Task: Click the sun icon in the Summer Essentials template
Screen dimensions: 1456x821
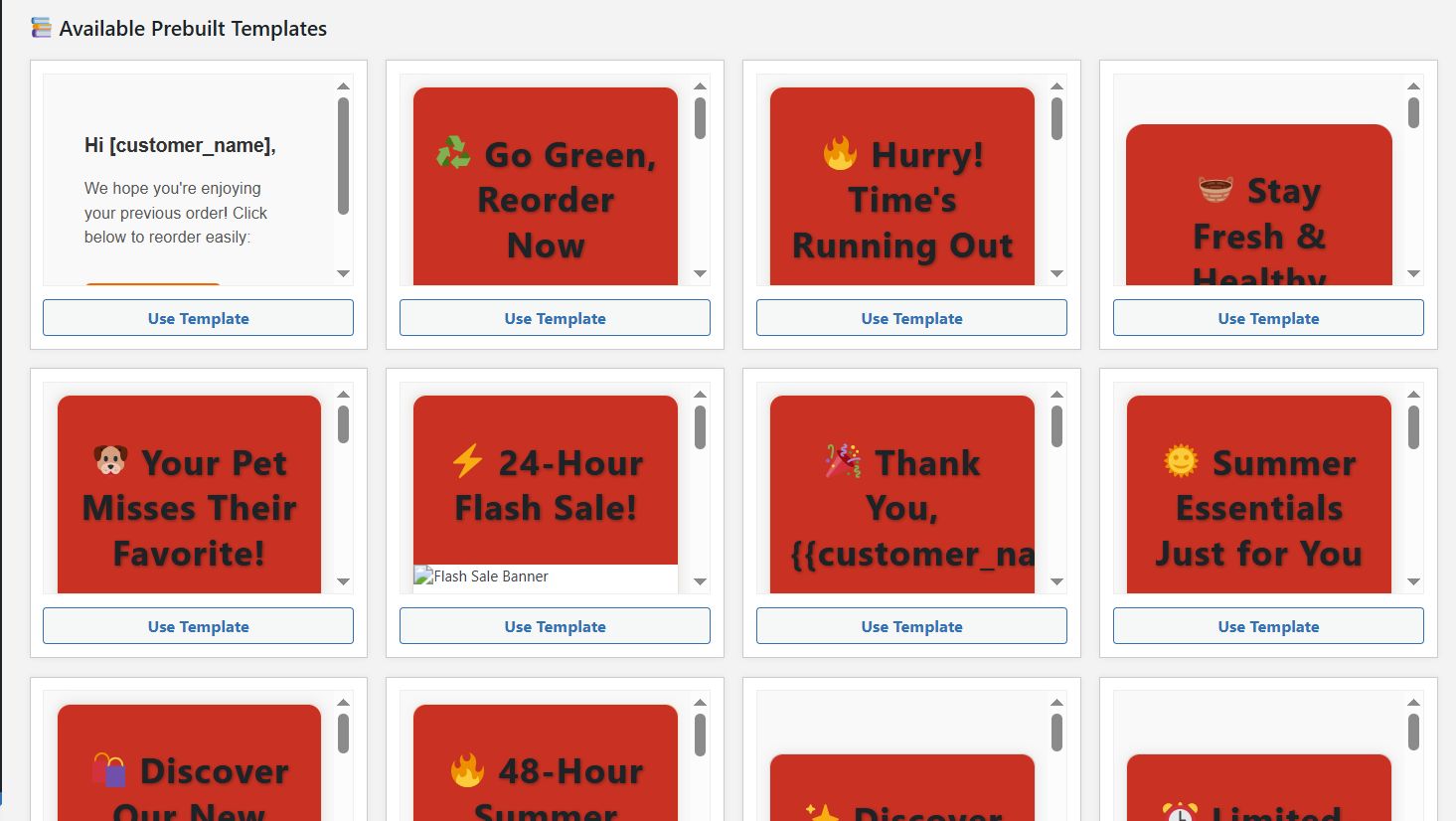Action: point(1181,461)
